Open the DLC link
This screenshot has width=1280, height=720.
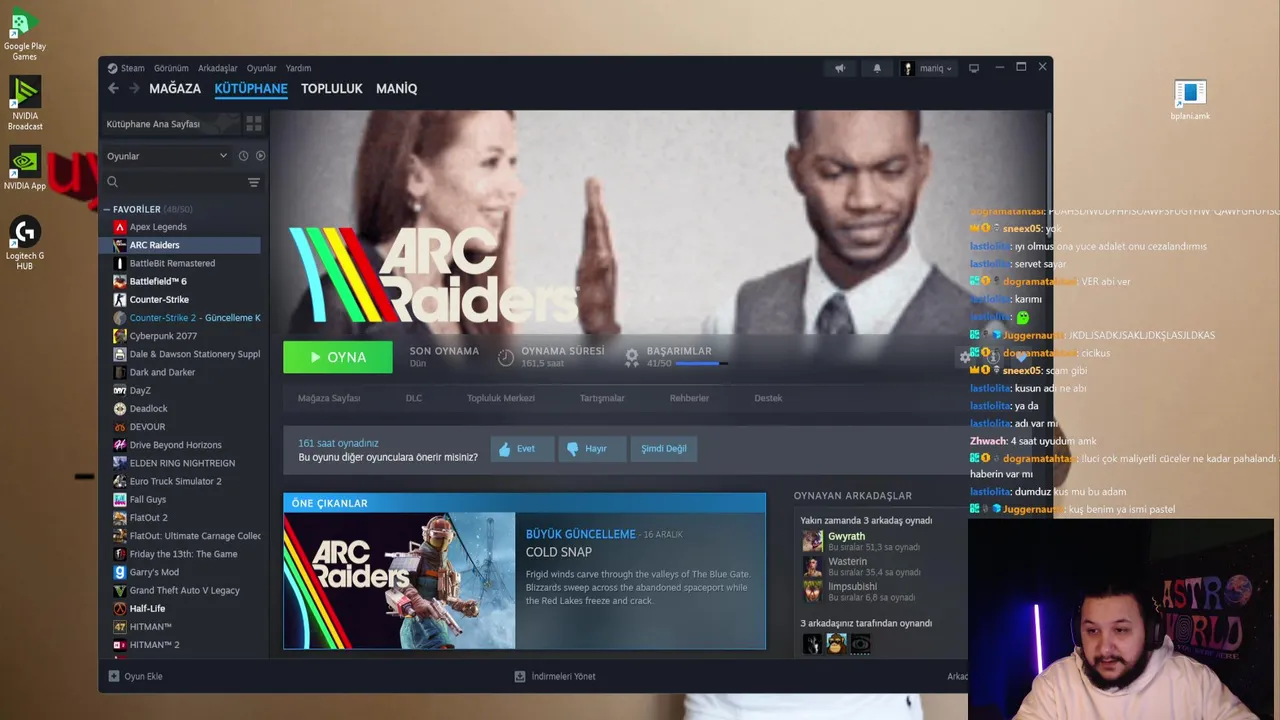coord(414,398)
